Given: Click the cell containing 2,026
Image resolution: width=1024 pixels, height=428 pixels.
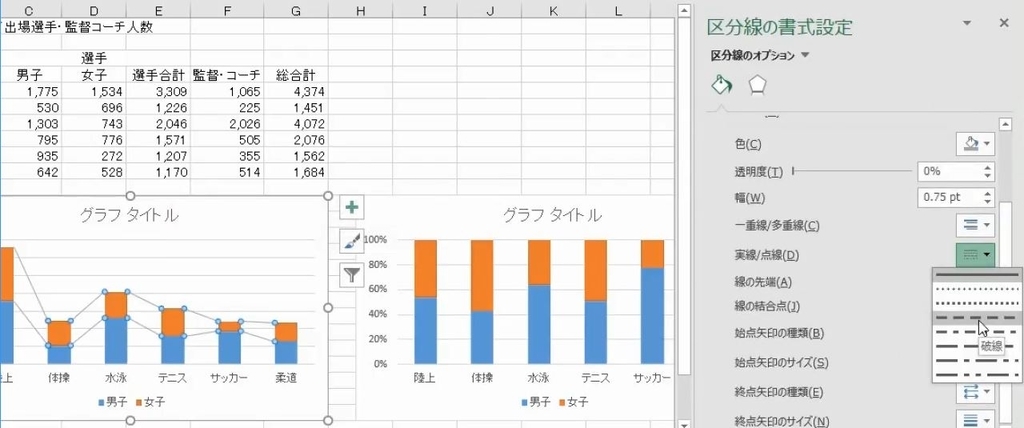Looking at the screenshot, I should tap(227, 123).
